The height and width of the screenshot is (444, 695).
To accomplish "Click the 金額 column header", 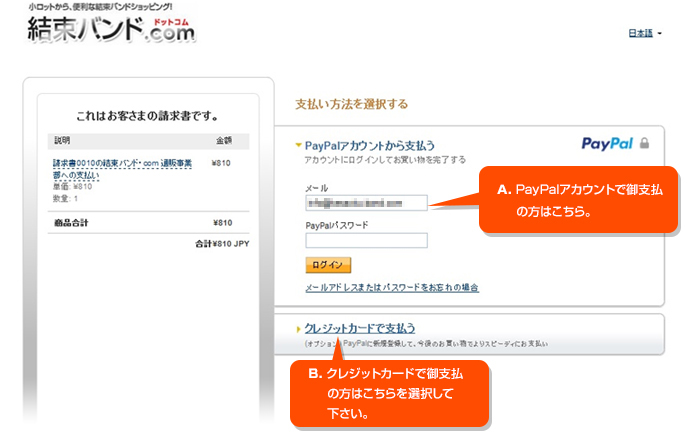I will pos(224,140).
